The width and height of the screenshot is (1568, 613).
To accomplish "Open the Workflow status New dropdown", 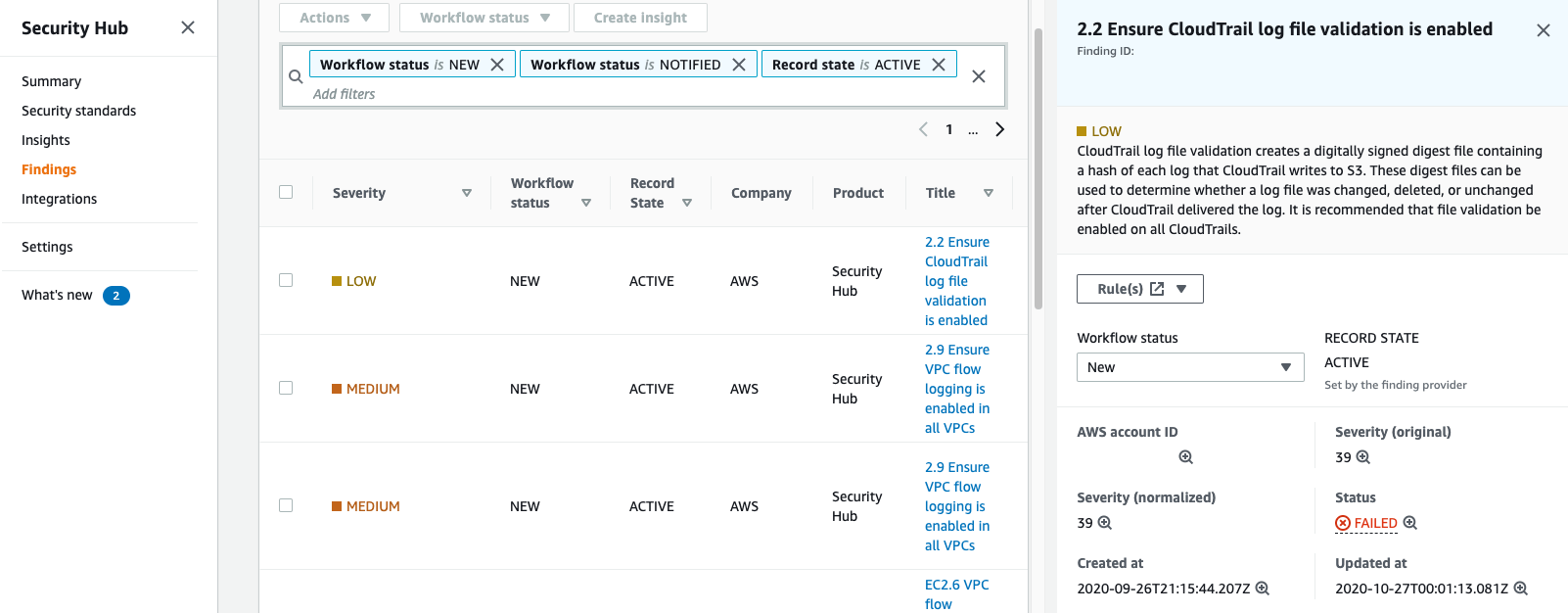I will 1189,367.
